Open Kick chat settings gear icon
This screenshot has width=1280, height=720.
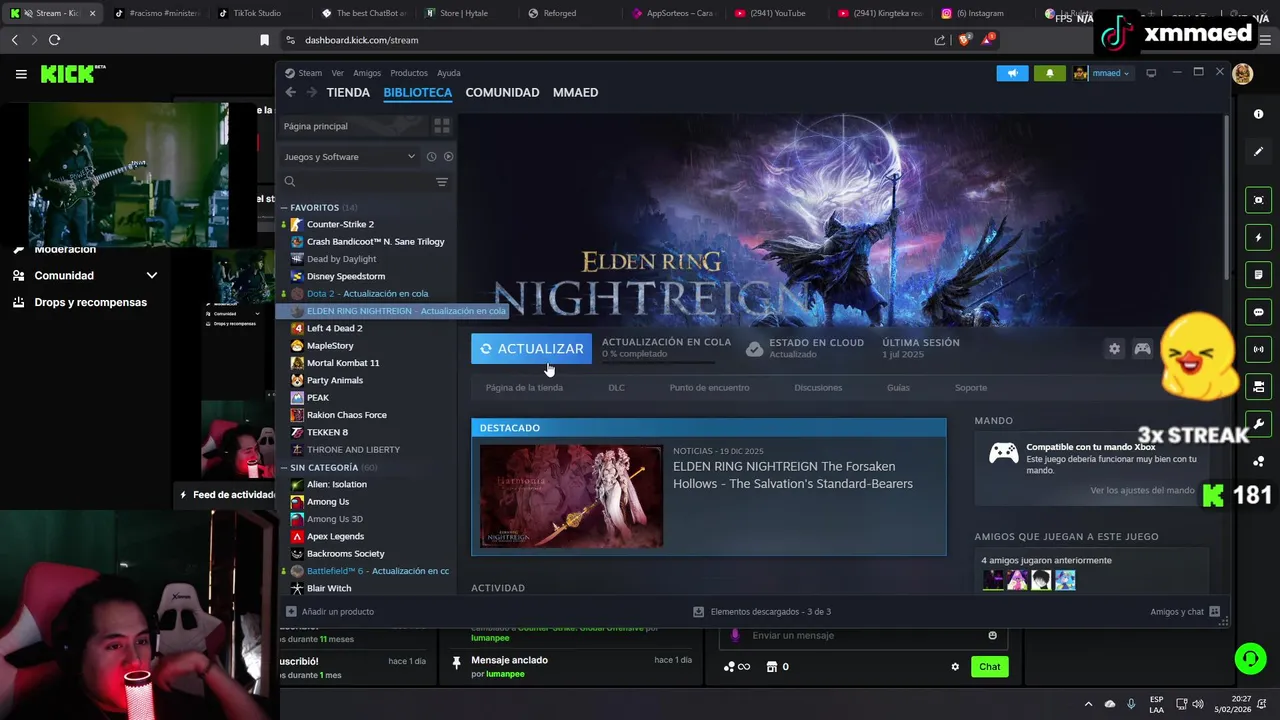955,667
